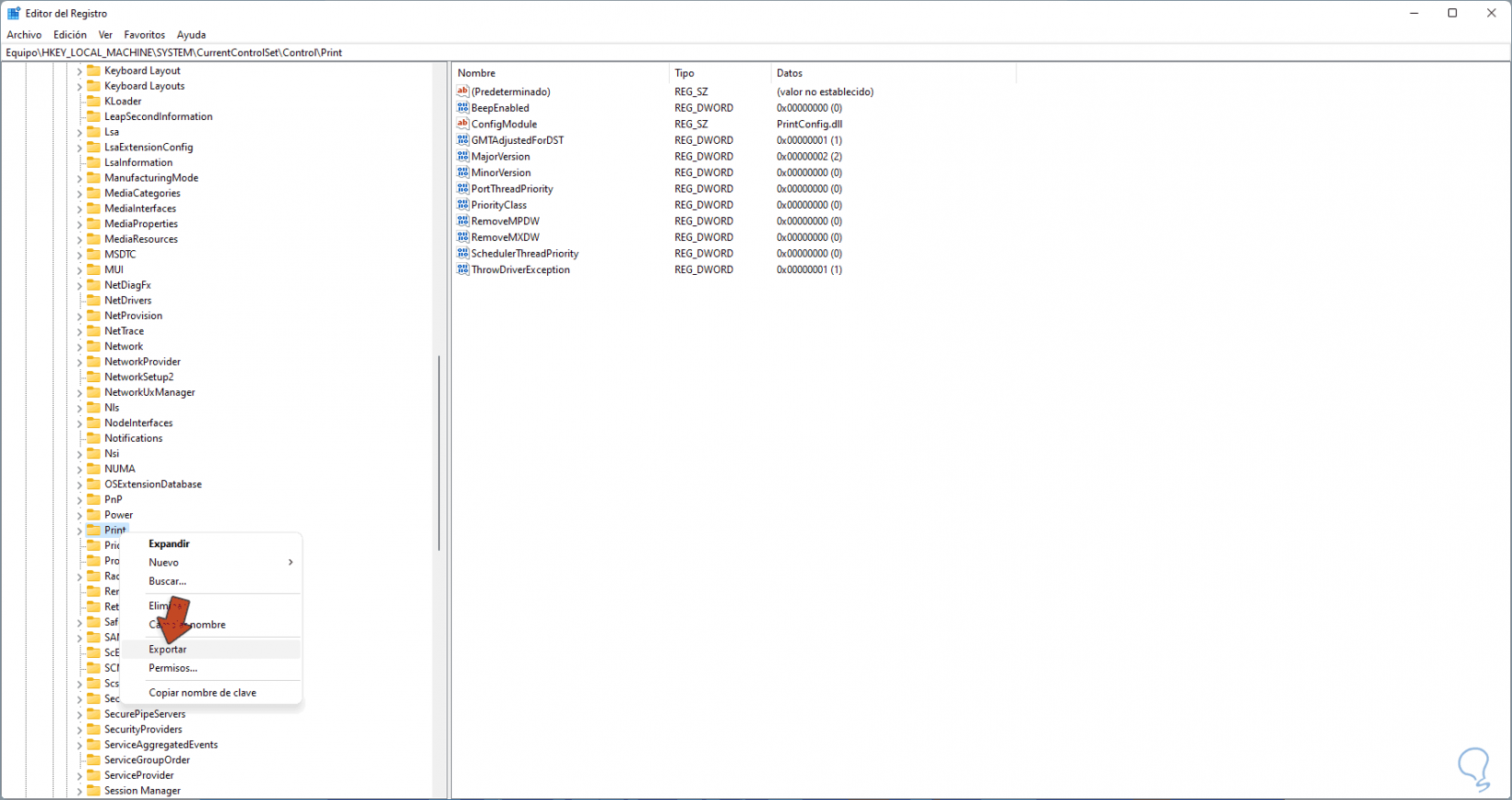Click the NetDrivers folder icon
Screen dimensions: 1512x800
pos(93,301)
